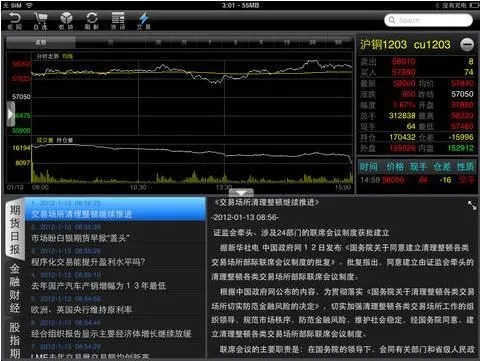The image size is (480, 361).
Task: Click the 57050 price axis label
Action: (x=21, y=97)
